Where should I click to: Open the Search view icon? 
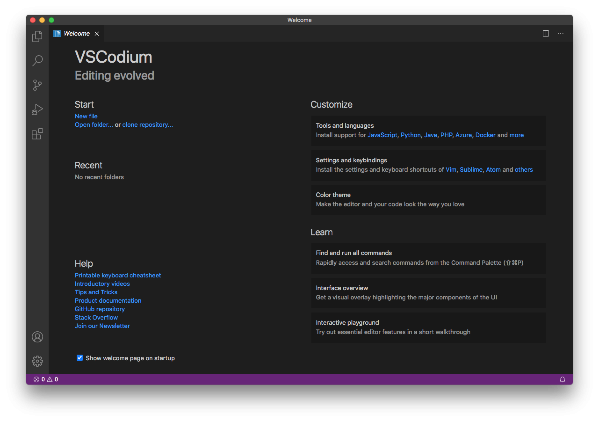click(37, 60)
